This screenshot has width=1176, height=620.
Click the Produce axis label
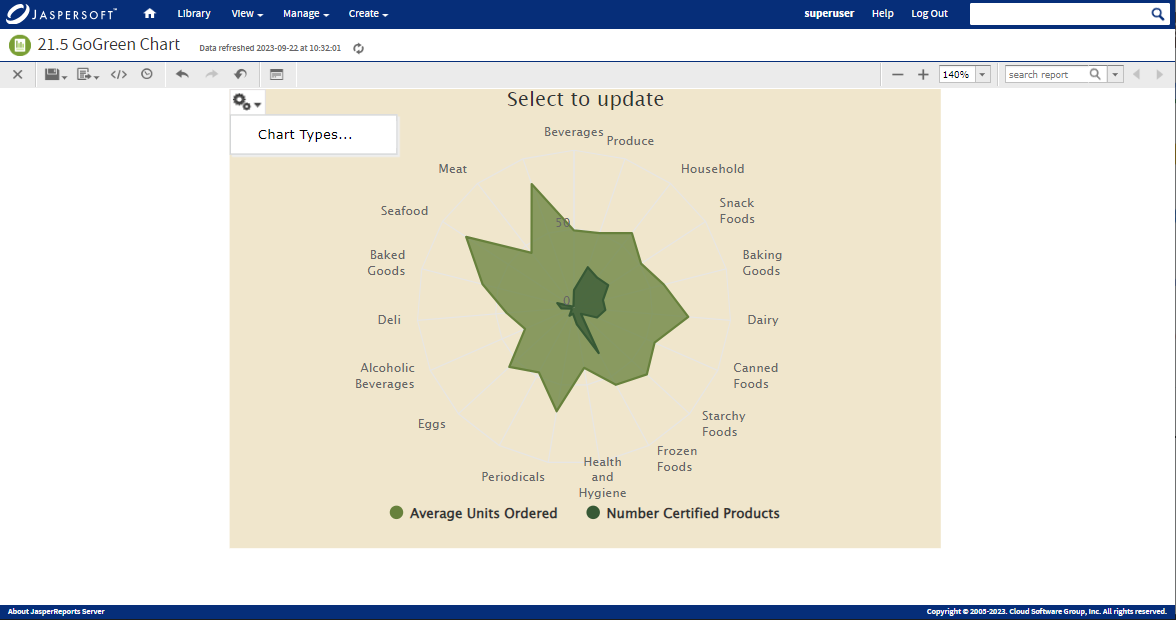coord(630,141)
